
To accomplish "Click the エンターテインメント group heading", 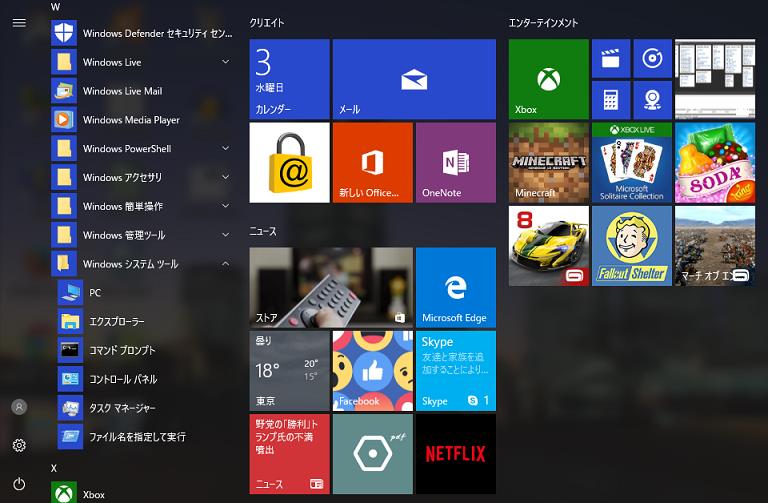I will (x=543, y=23).
